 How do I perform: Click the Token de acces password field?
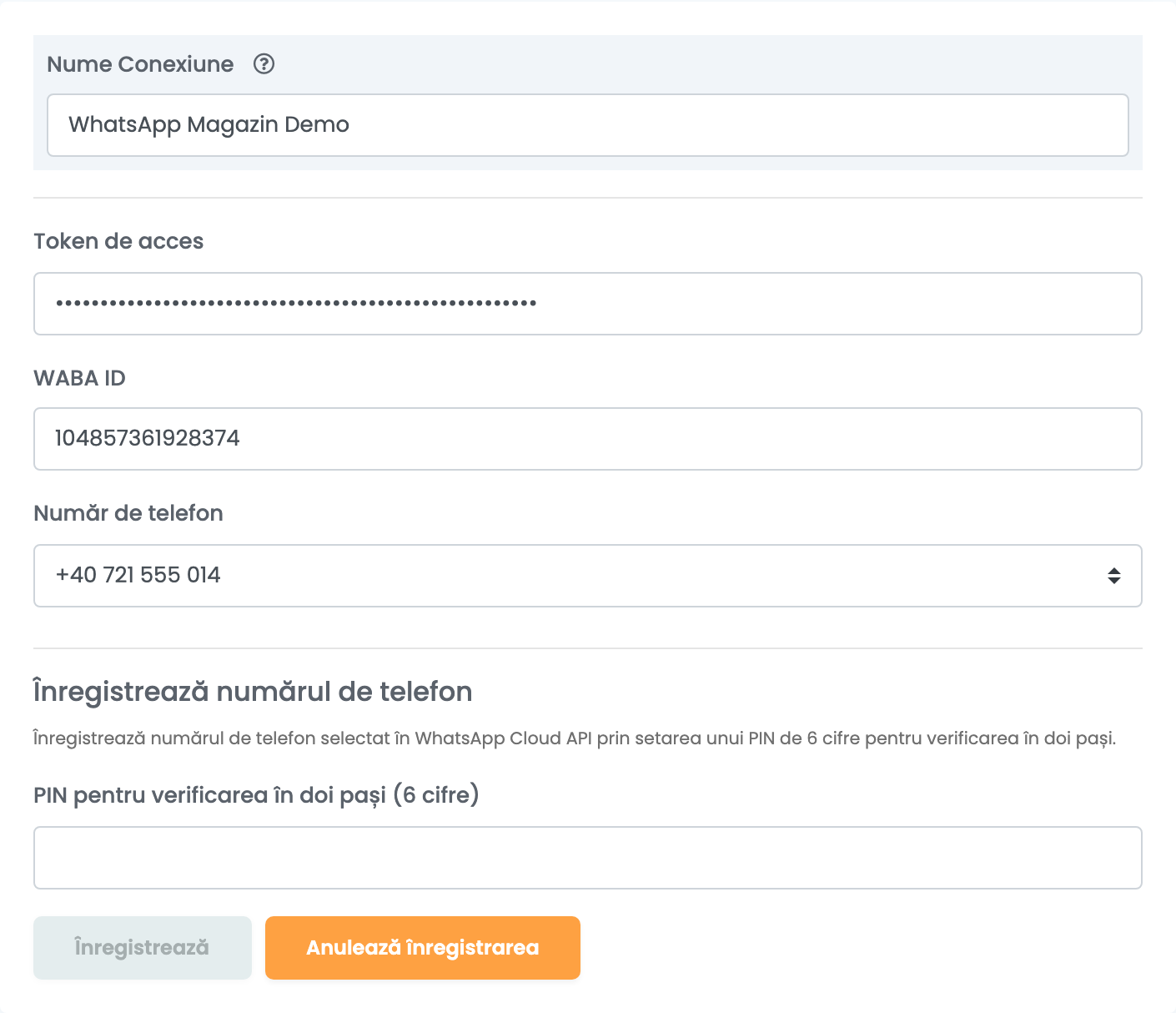pyautogui.click(x=588, y=304)
